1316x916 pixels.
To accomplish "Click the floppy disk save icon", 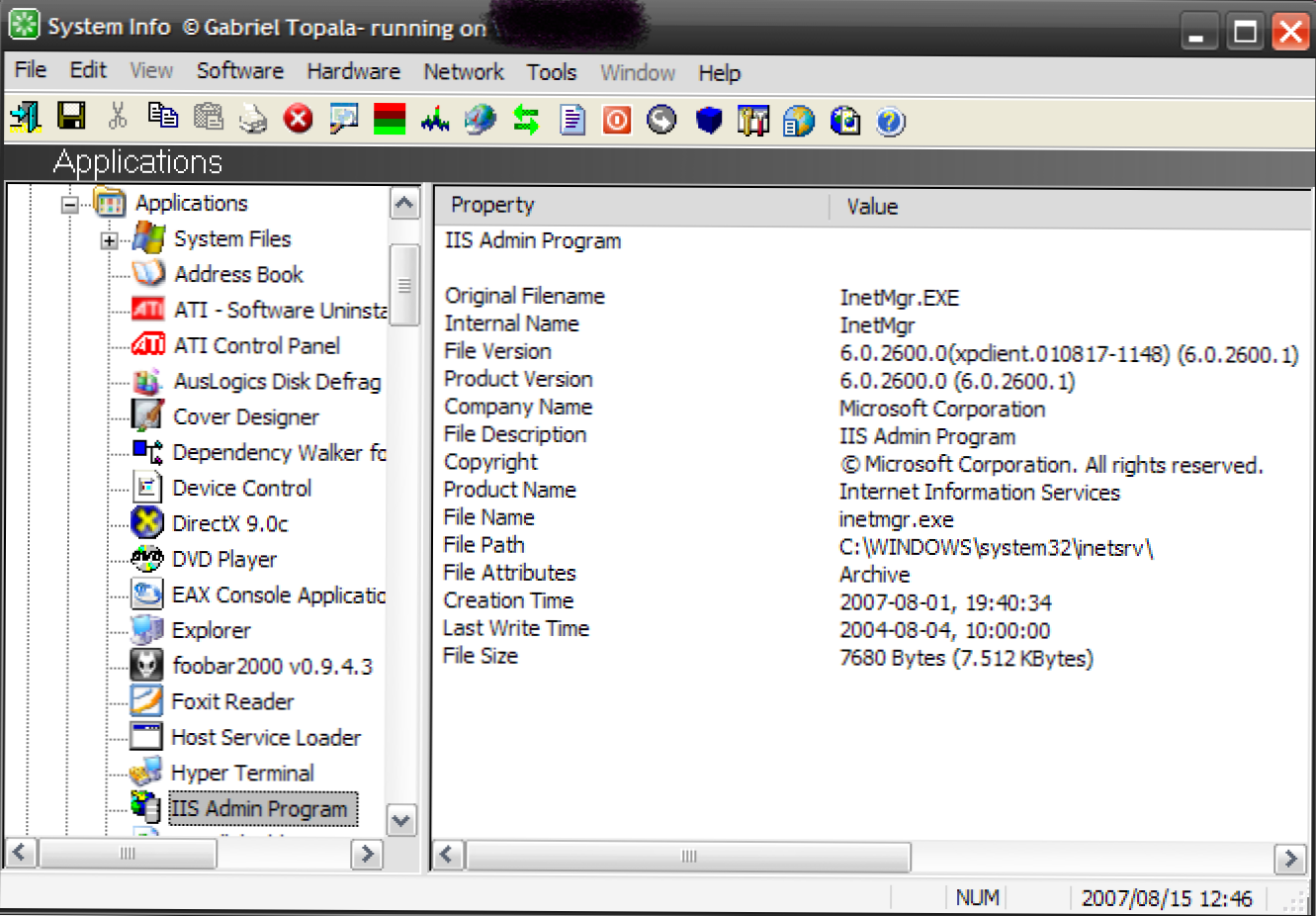I will [x=71, y=118].
